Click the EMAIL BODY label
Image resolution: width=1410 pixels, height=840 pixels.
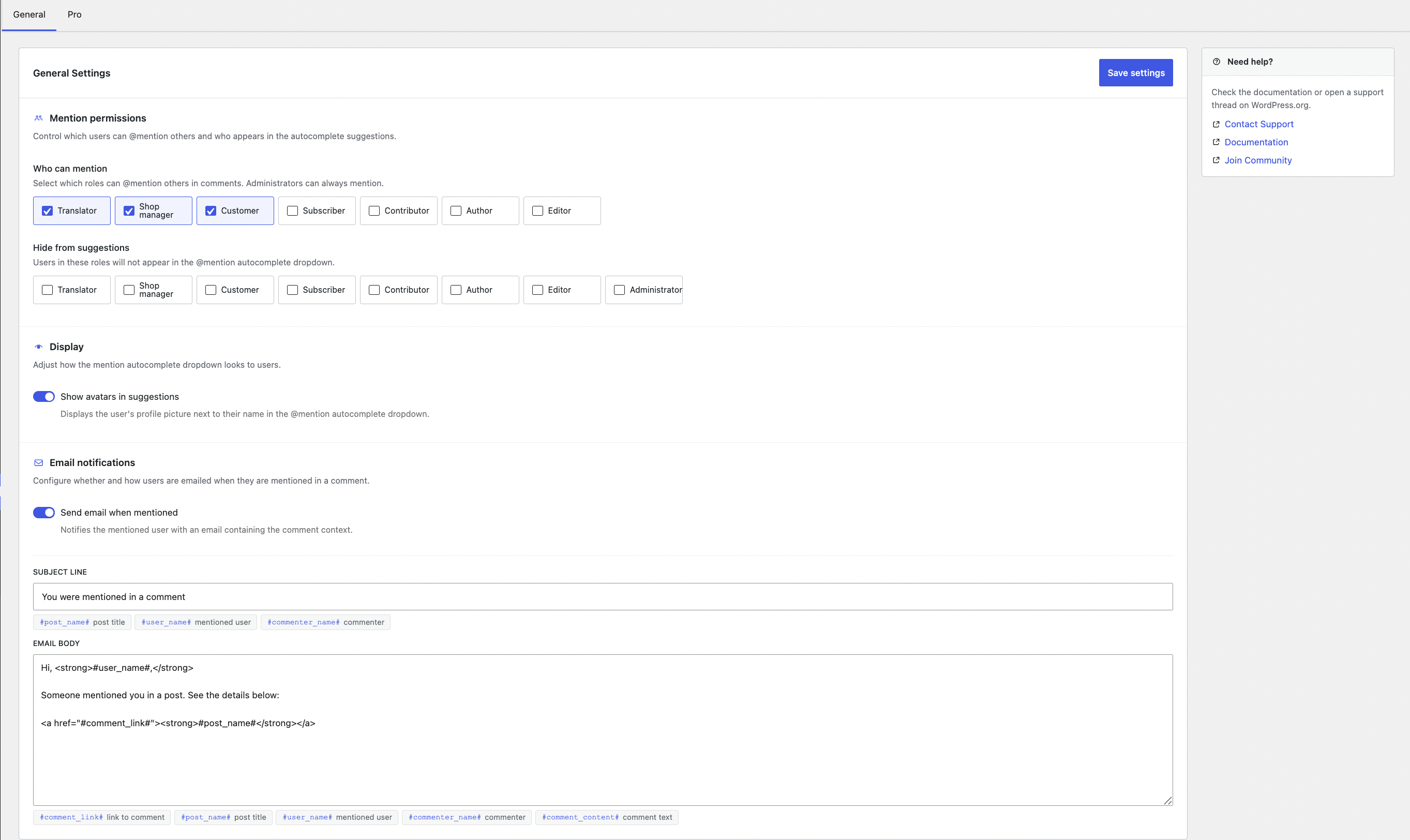pos(56,643)
